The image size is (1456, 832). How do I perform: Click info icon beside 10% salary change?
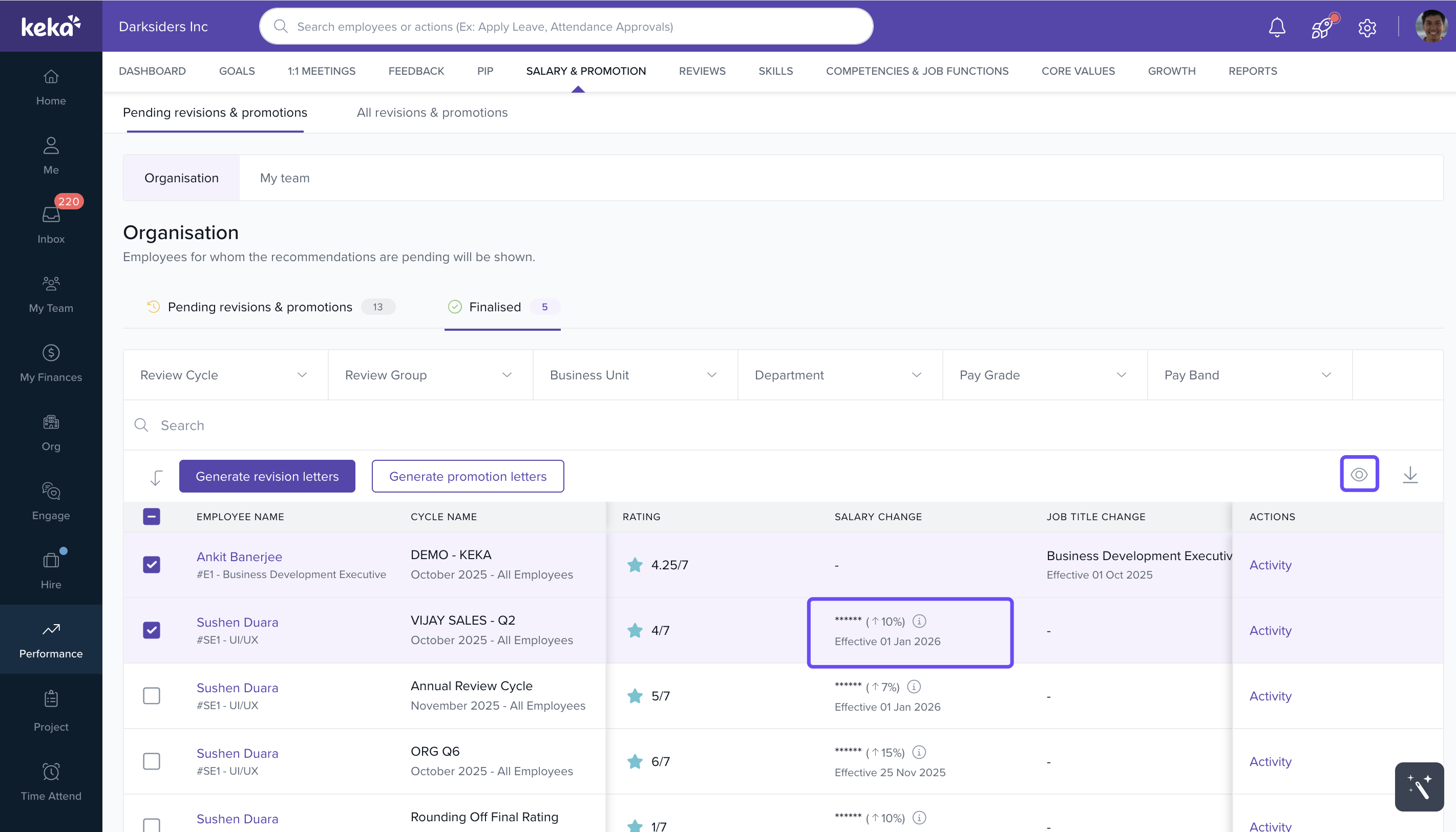click(919, 621)
